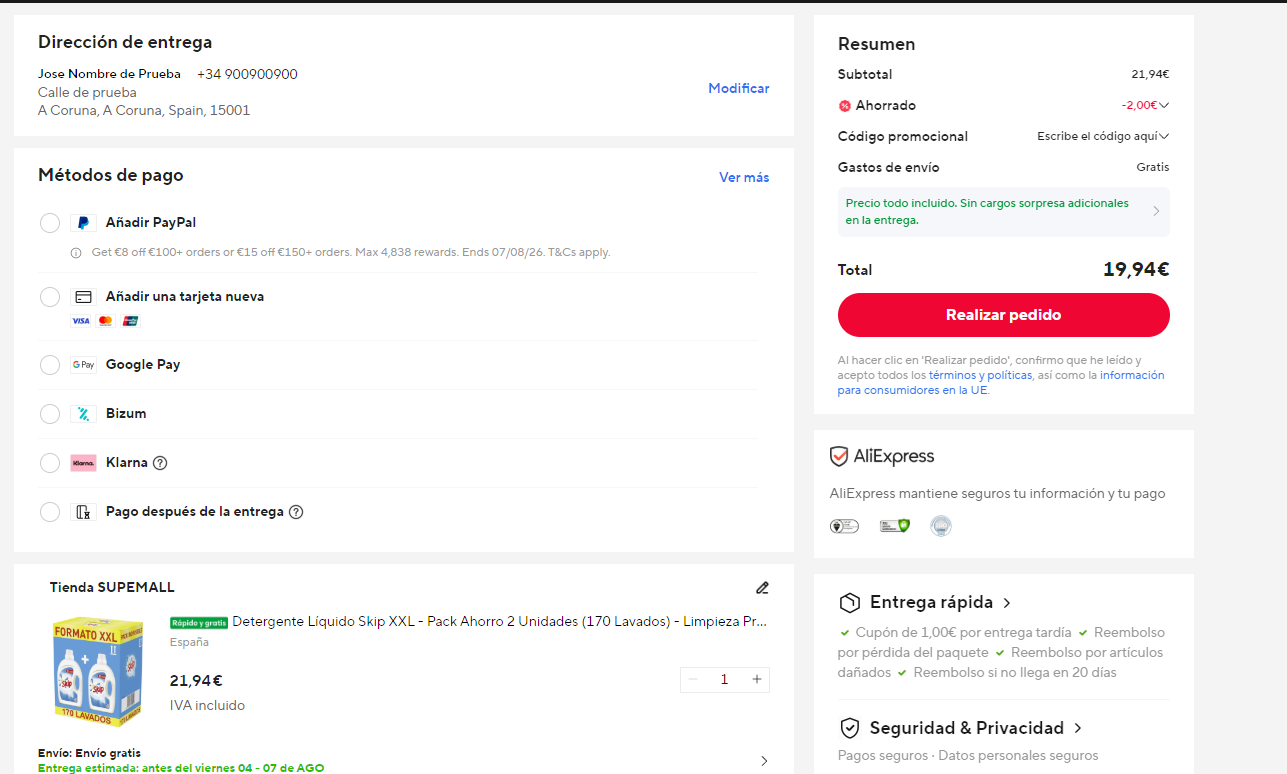1287x774 pixels.
Task: Click the IVA incluido label
Action: click(207, 706)
